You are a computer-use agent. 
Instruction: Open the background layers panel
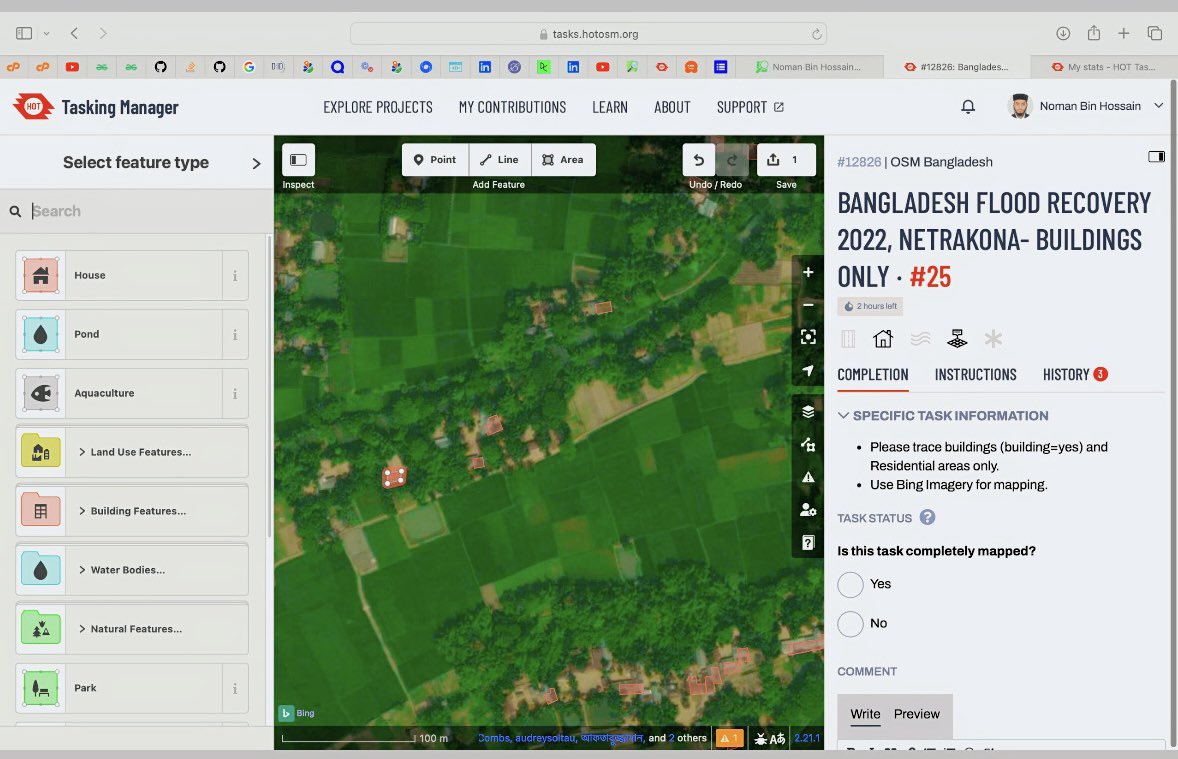(808, 411)
